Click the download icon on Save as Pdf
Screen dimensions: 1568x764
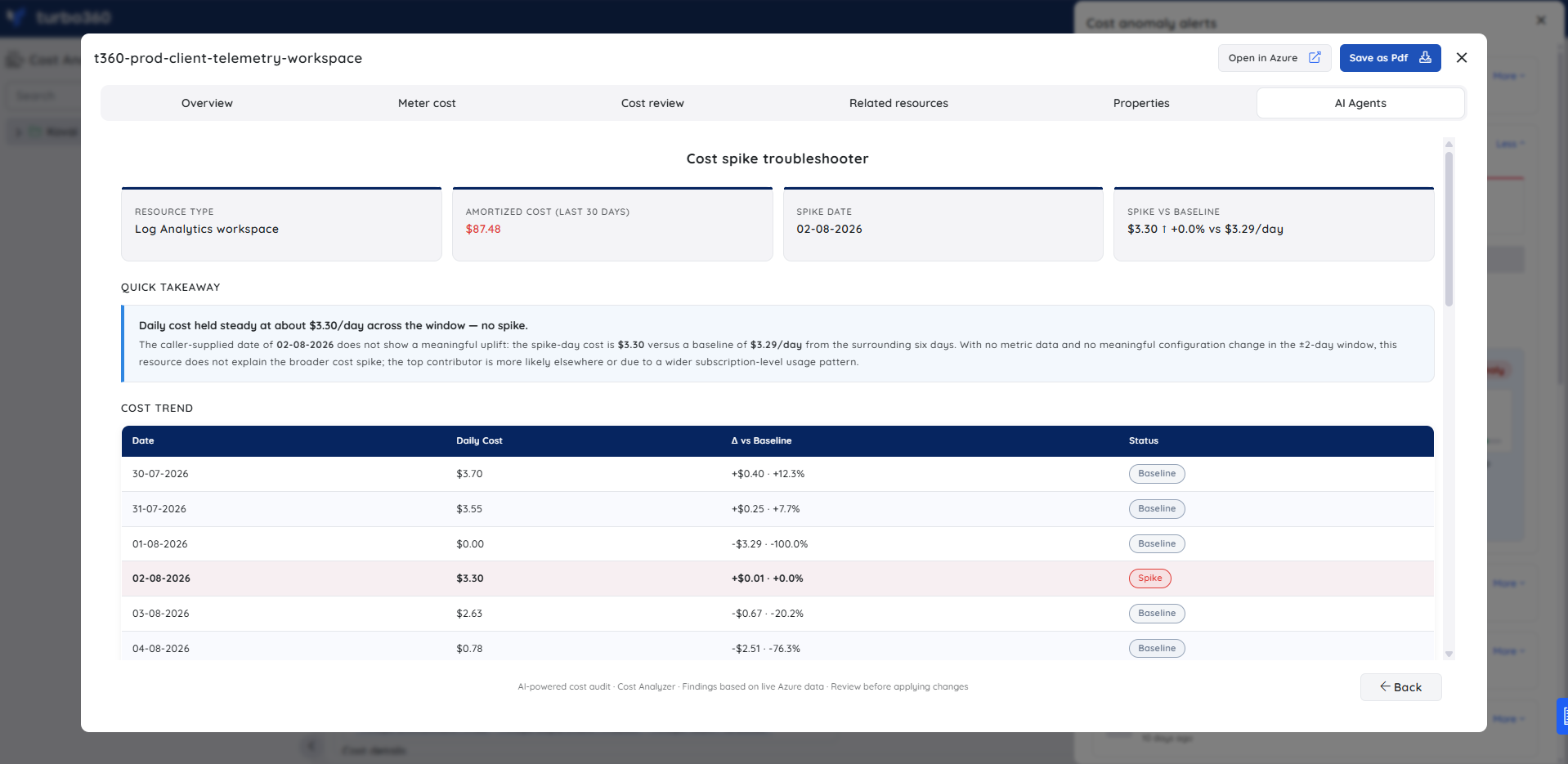click(1425, 57)
